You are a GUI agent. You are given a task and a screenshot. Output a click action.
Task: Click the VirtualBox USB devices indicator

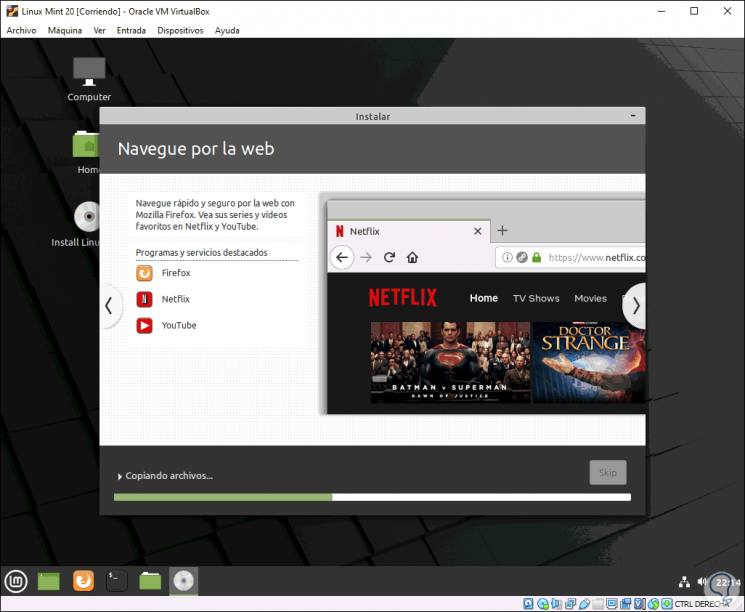pyautogui.click(x=584, y=604)
